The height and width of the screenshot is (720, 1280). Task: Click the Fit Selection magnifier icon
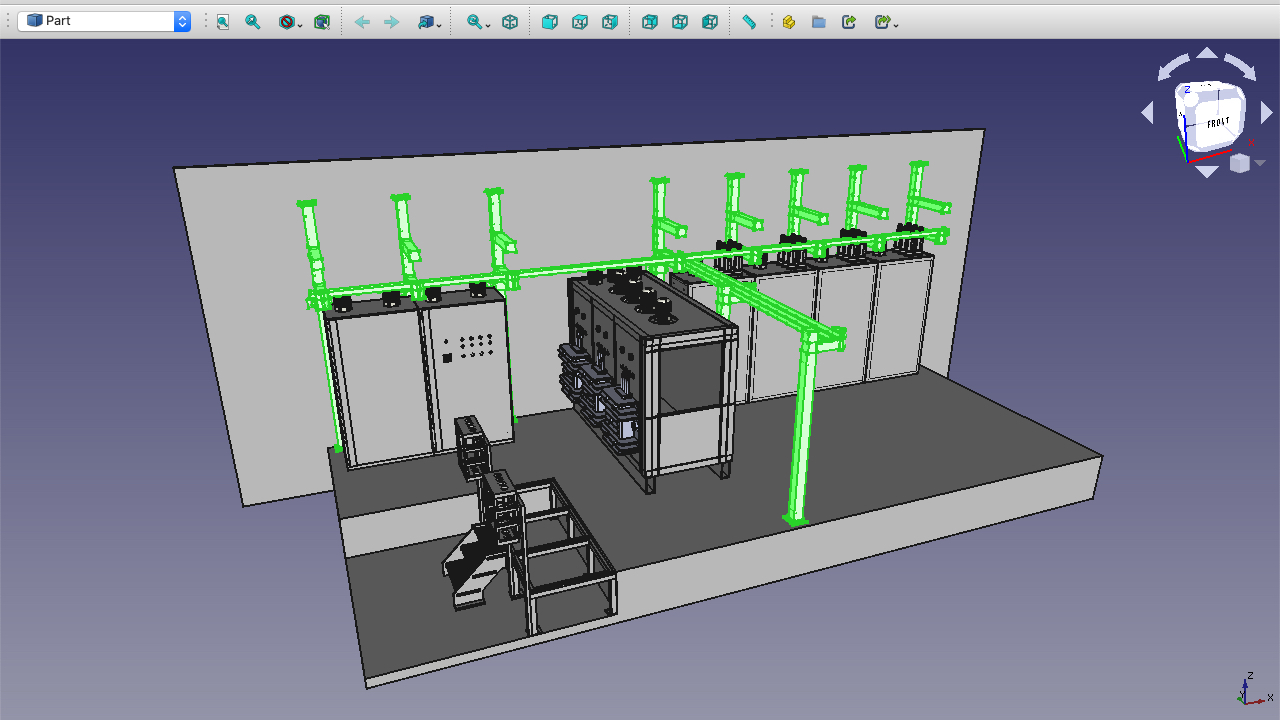point(253,21)
